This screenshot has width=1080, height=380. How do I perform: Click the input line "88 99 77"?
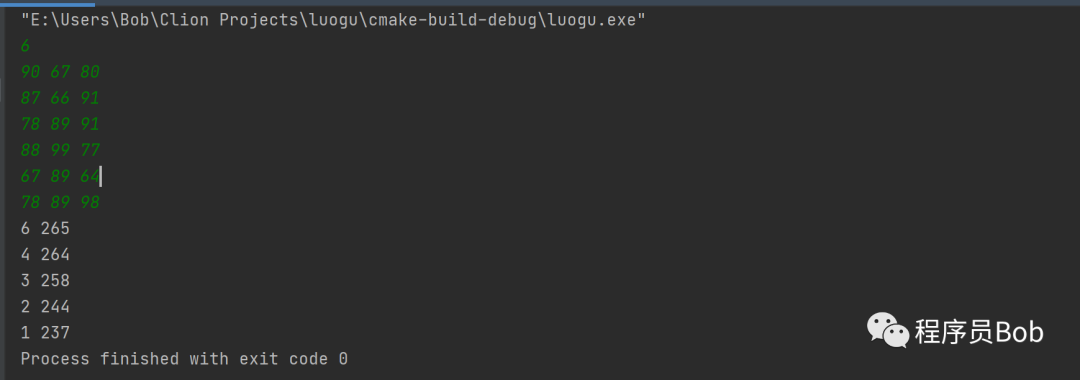[61, 151]
